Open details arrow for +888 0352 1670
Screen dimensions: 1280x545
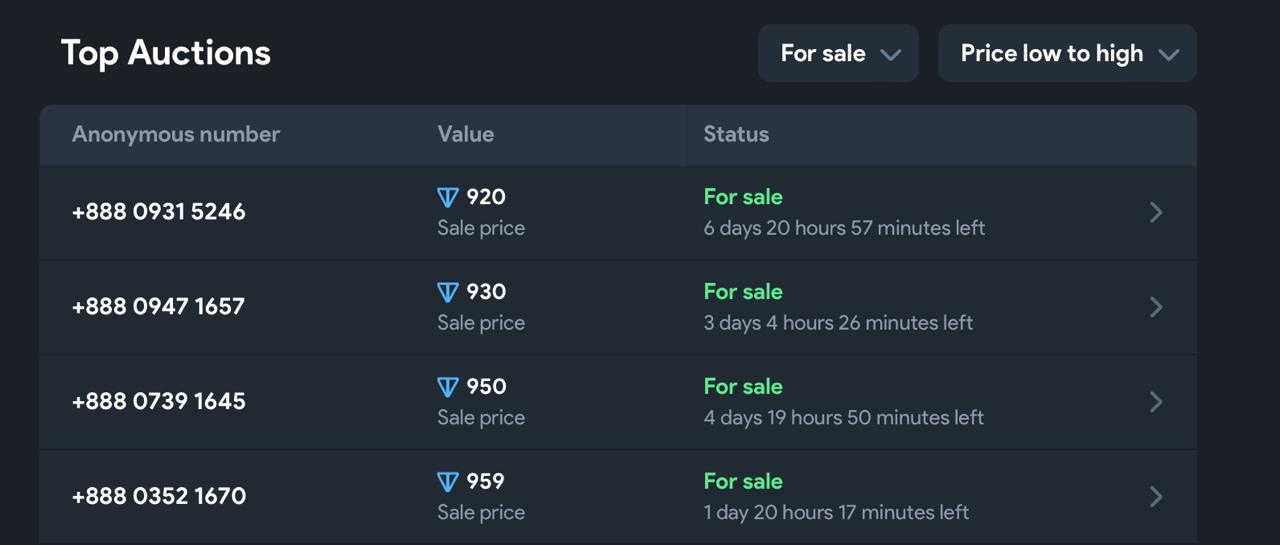tap(1156, 496)
